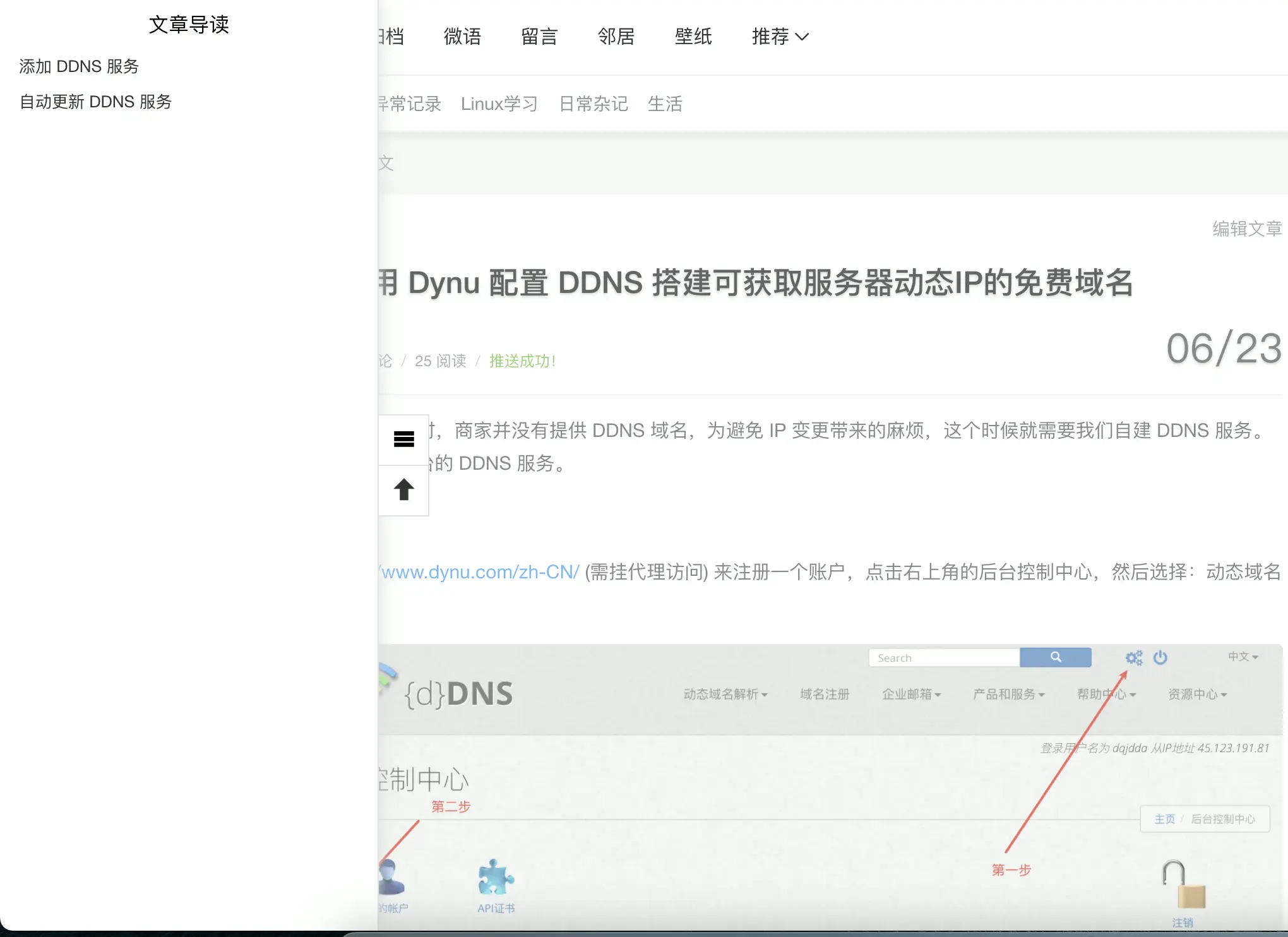Open the www.dynu.com/zh-CN/ hyperlink

coord(479,572)
